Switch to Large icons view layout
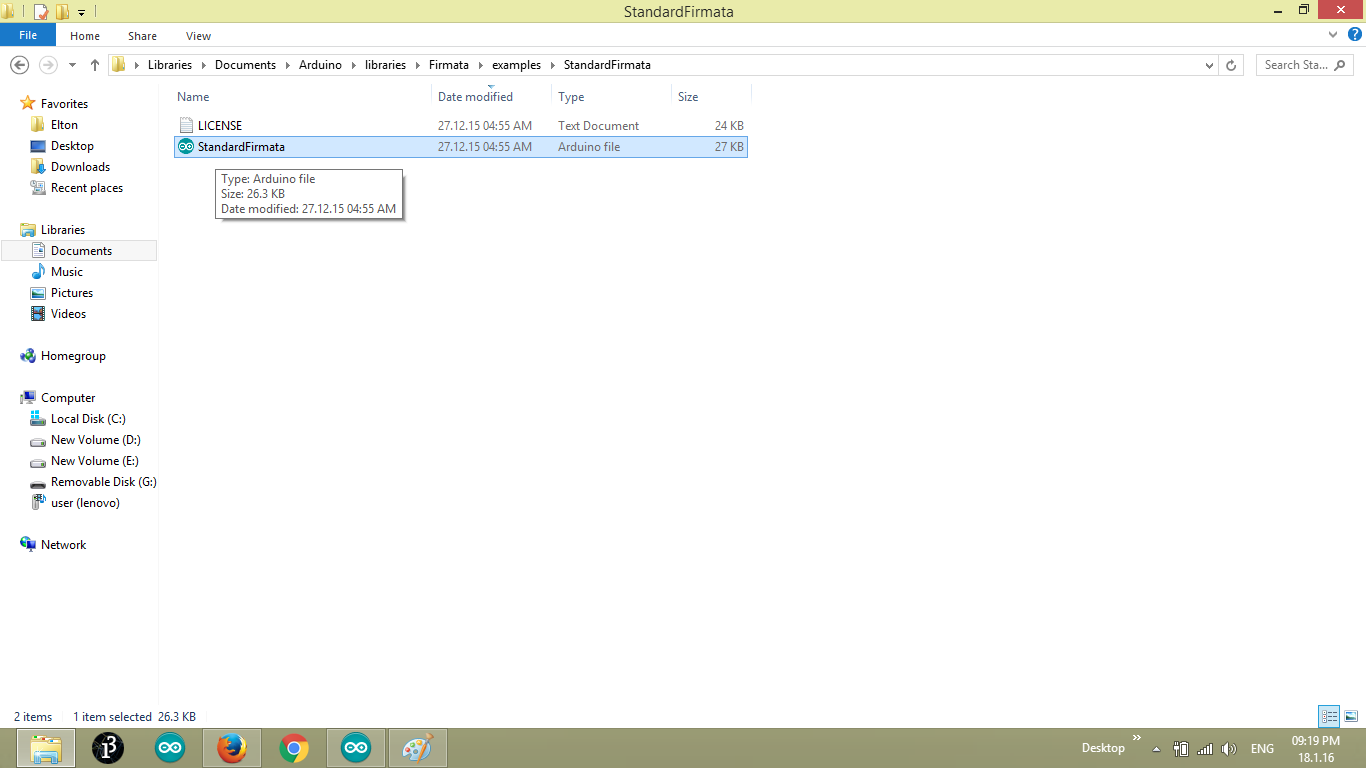Viewport: 1366px width, 768px height. point(1351,716)
